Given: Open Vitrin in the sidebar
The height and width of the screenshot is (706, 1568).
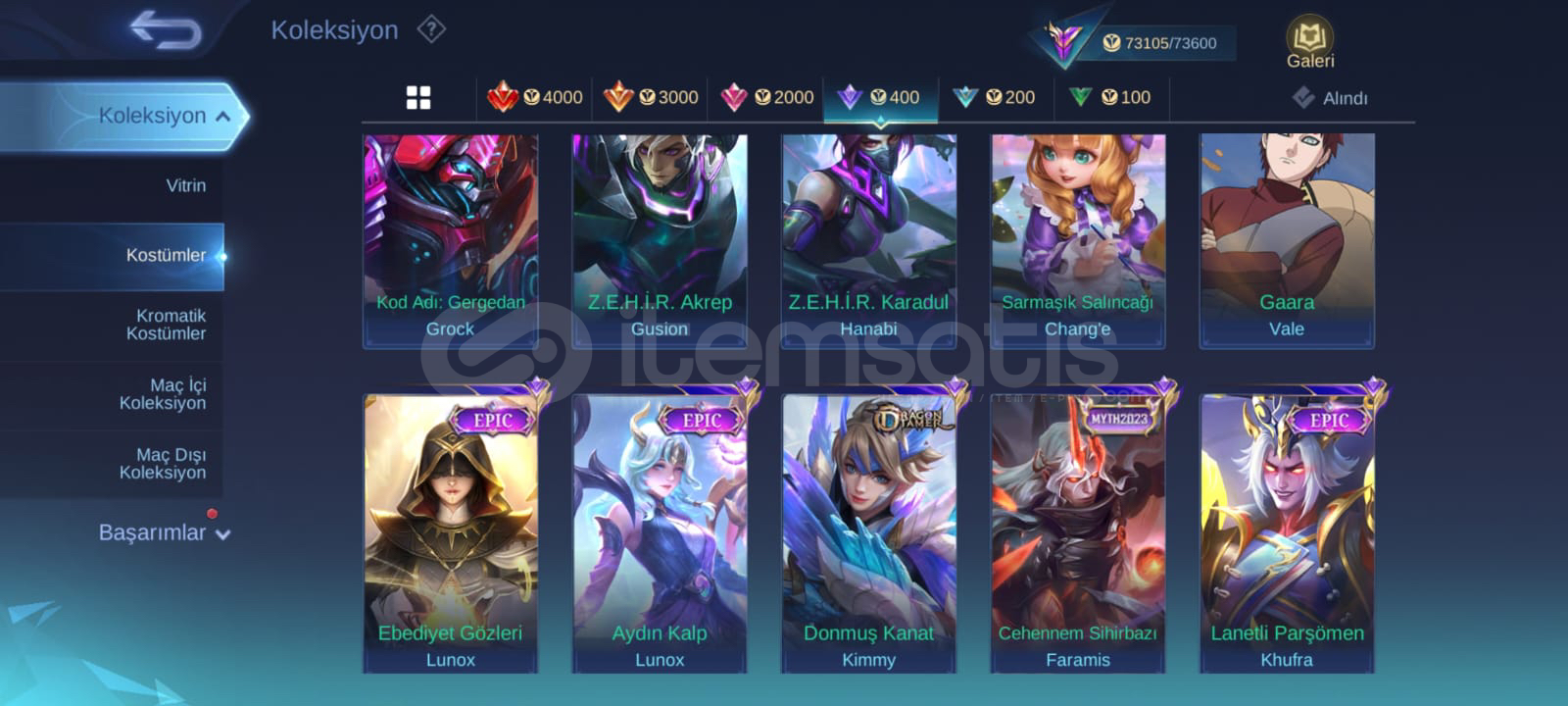Looking at the screenshot, I should 186,185.
